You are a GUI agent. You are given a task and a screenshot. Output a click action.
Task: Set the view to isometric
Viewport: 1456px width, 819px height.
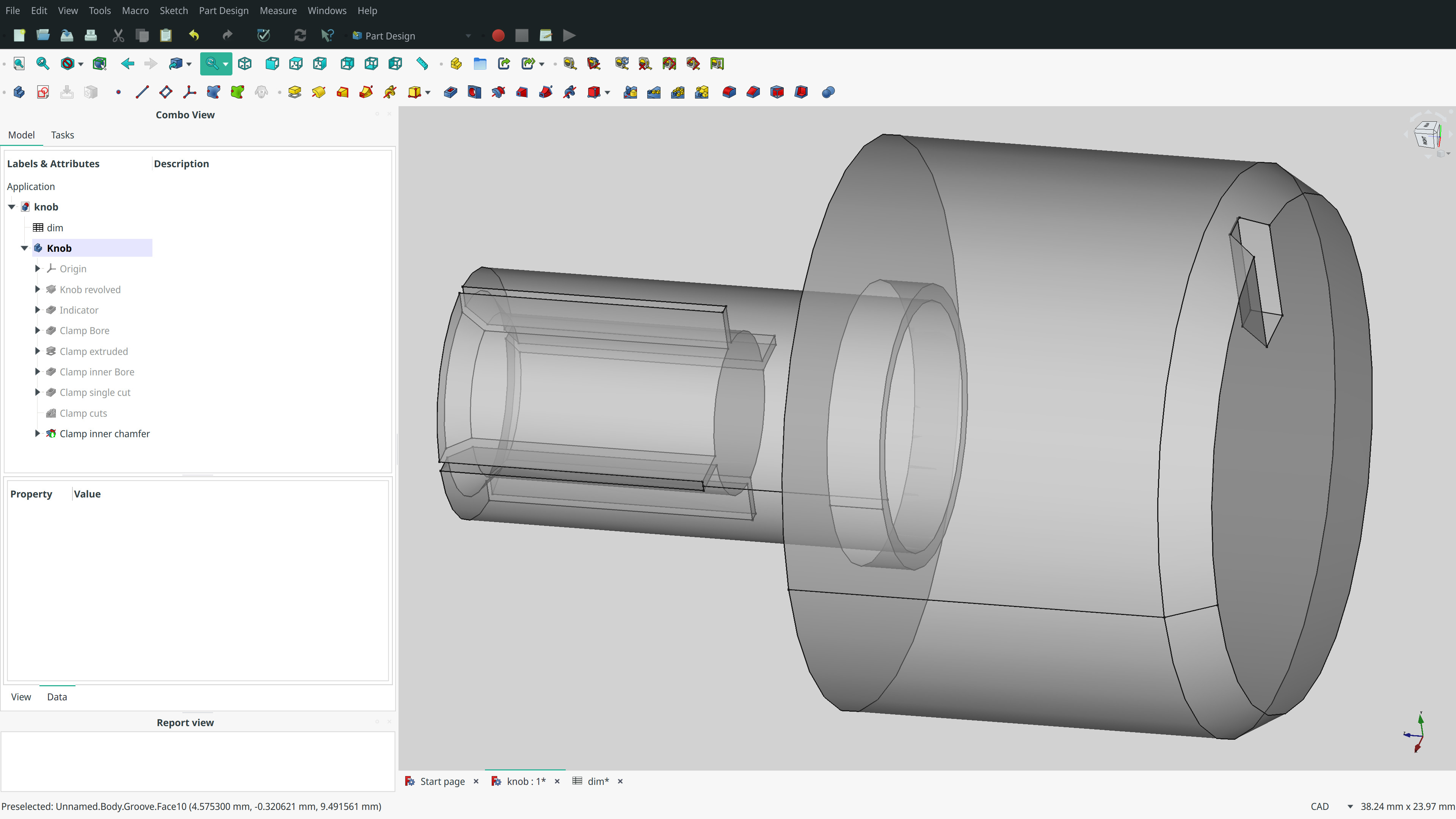pos(245,63)
